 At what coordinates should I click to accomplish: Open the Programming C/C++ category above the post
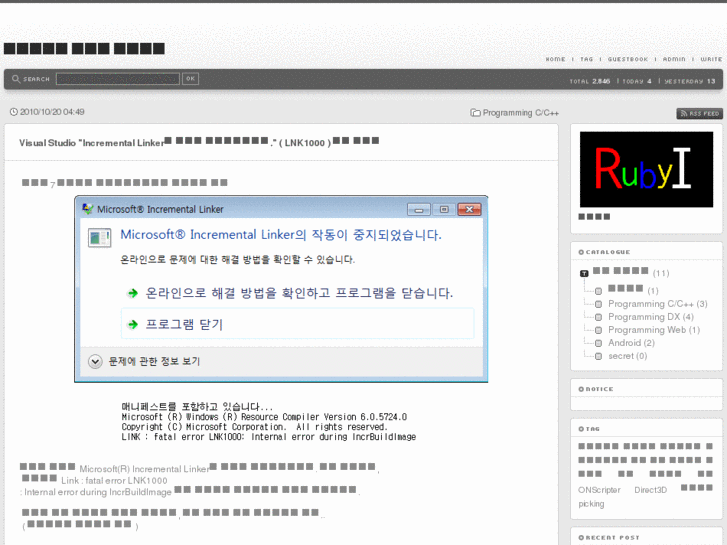pos(521,113)
